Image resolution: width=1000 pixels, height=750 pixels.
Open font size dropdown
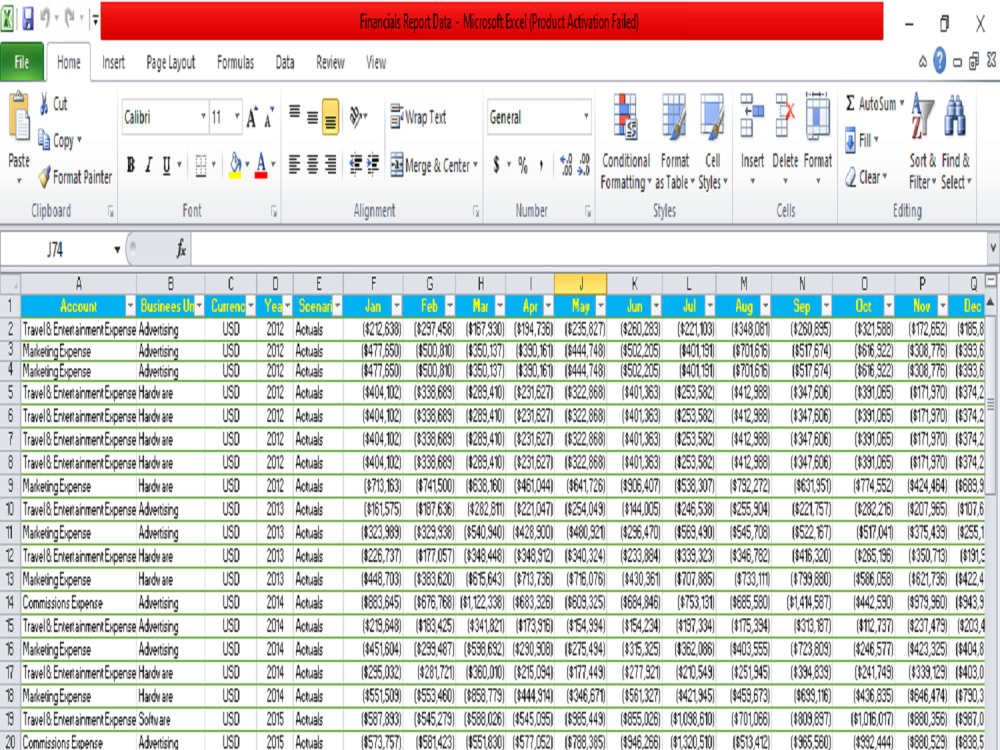pos(237,117)
